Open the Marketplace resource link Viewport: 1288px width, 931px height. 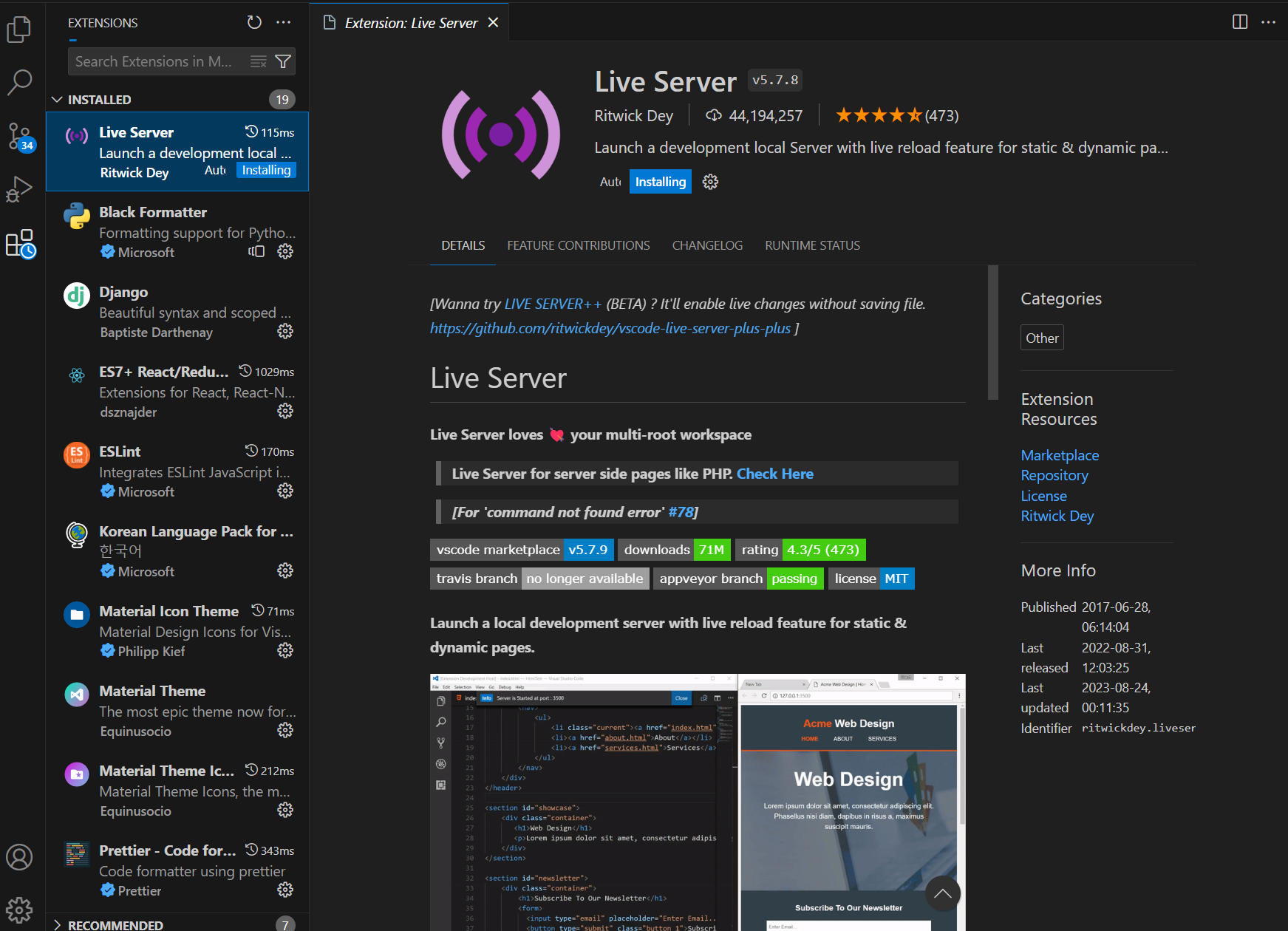[x=1060, y=455]
